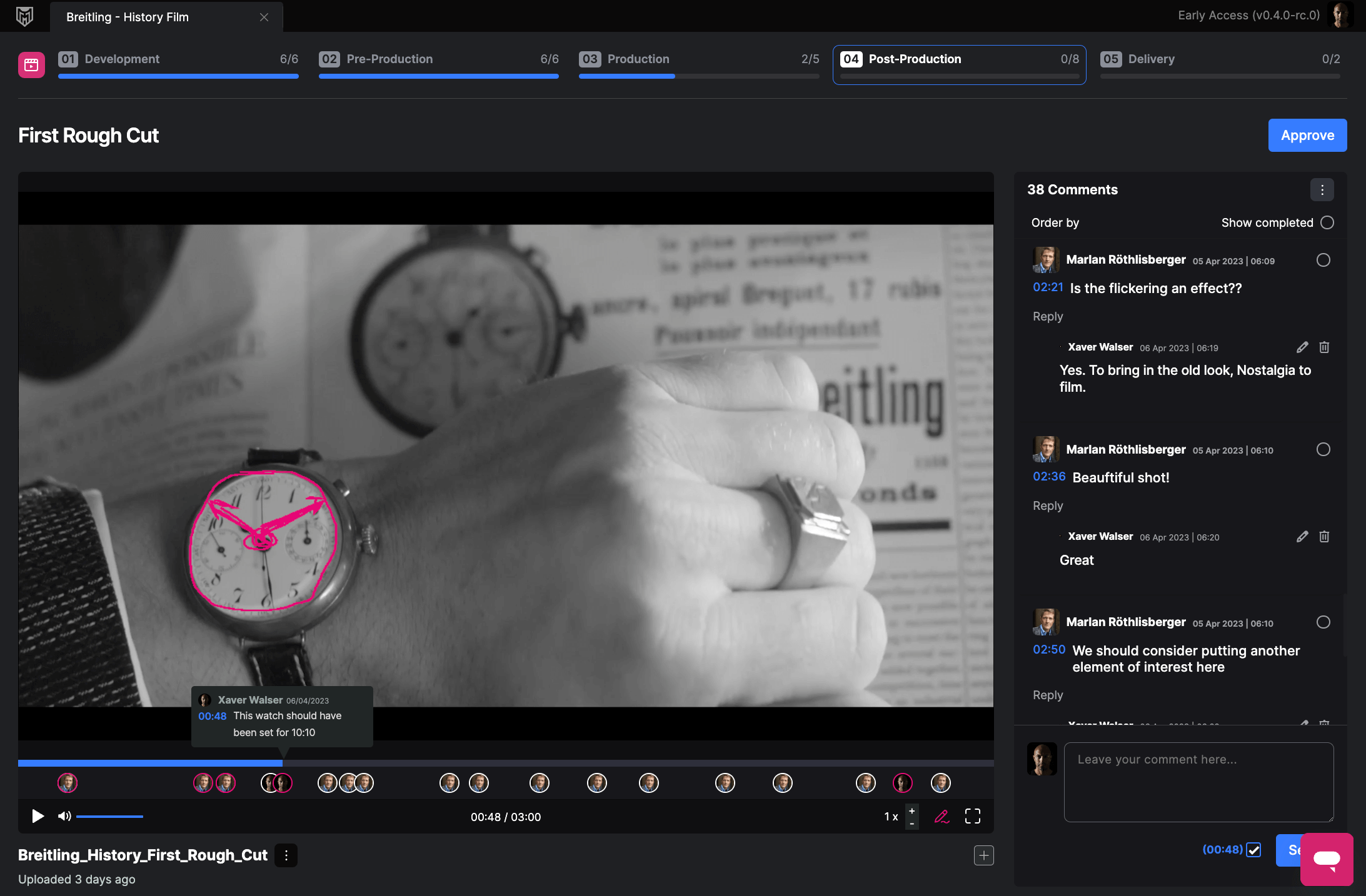This screenshot has height=896, width=1366.
Task: Mute the video volume icon
Action: click(64, 816)
